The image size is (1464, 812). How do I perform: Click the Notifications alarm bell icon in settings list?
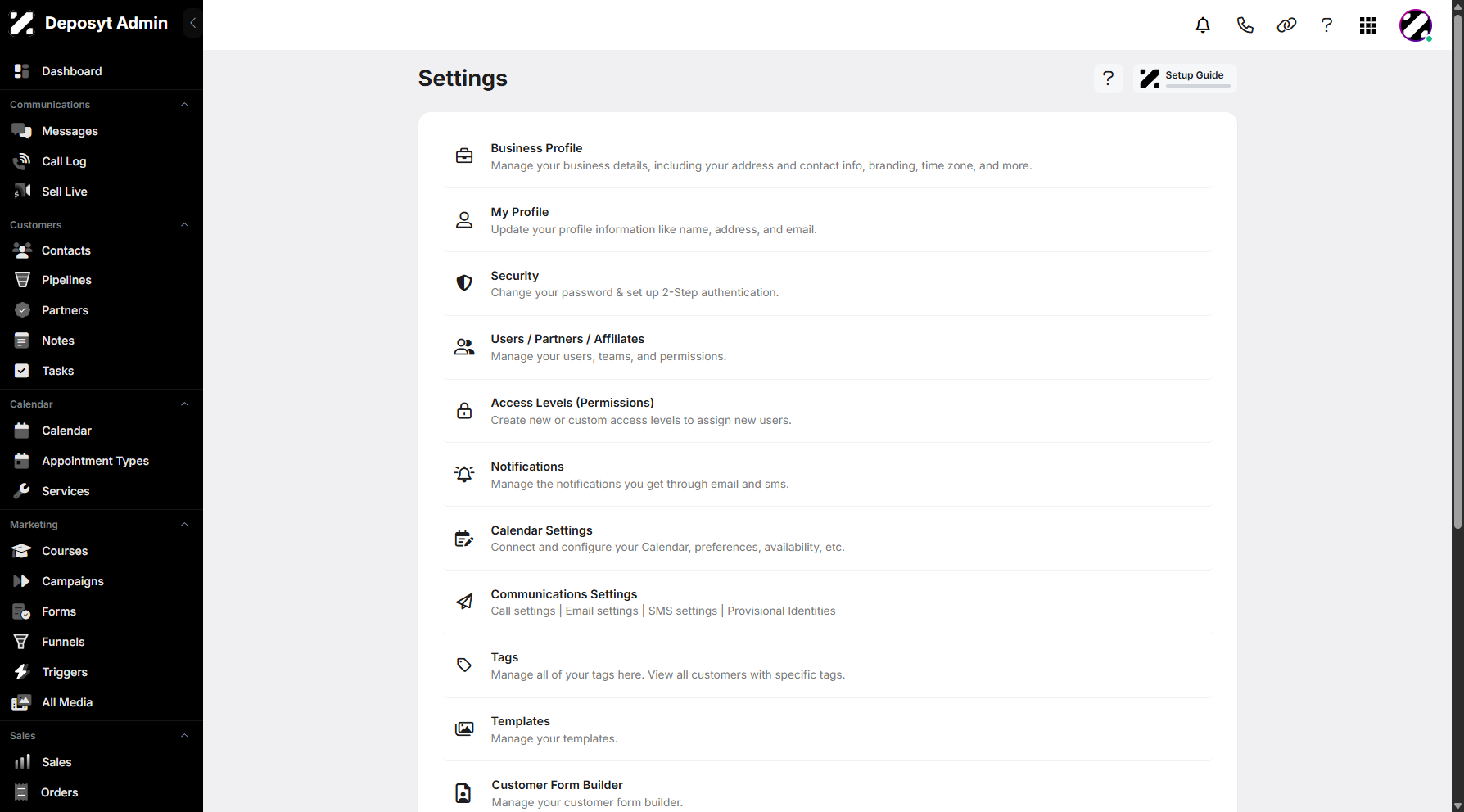point(464,474)
